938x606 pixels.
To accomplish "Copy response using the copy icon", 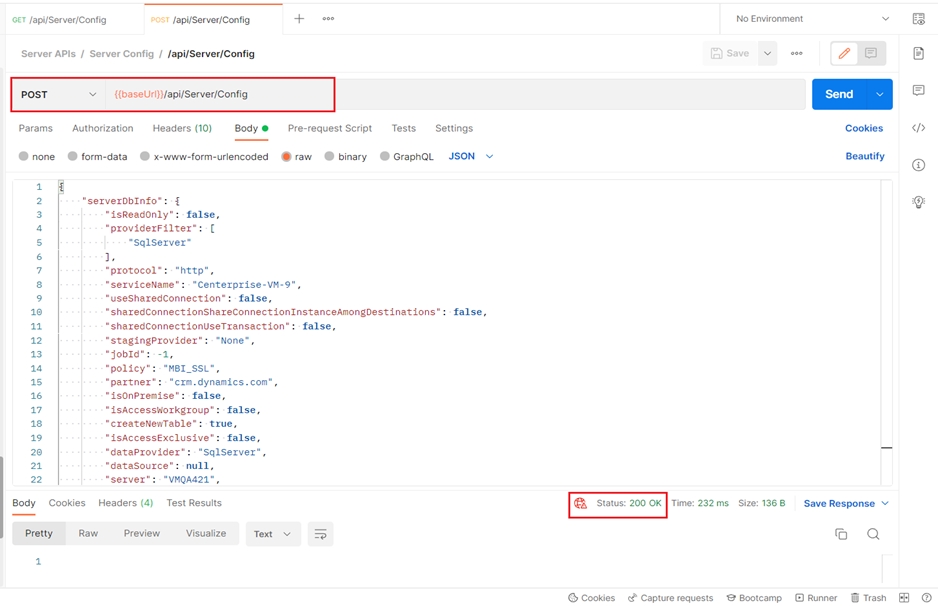I will 841,534.
